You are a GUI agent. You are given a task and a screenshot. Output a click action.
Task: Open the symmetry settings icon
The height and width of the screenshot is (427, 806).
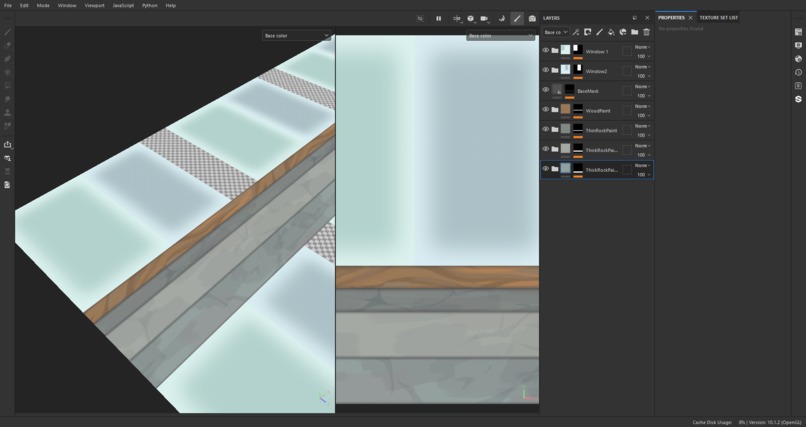pos(456,18)
